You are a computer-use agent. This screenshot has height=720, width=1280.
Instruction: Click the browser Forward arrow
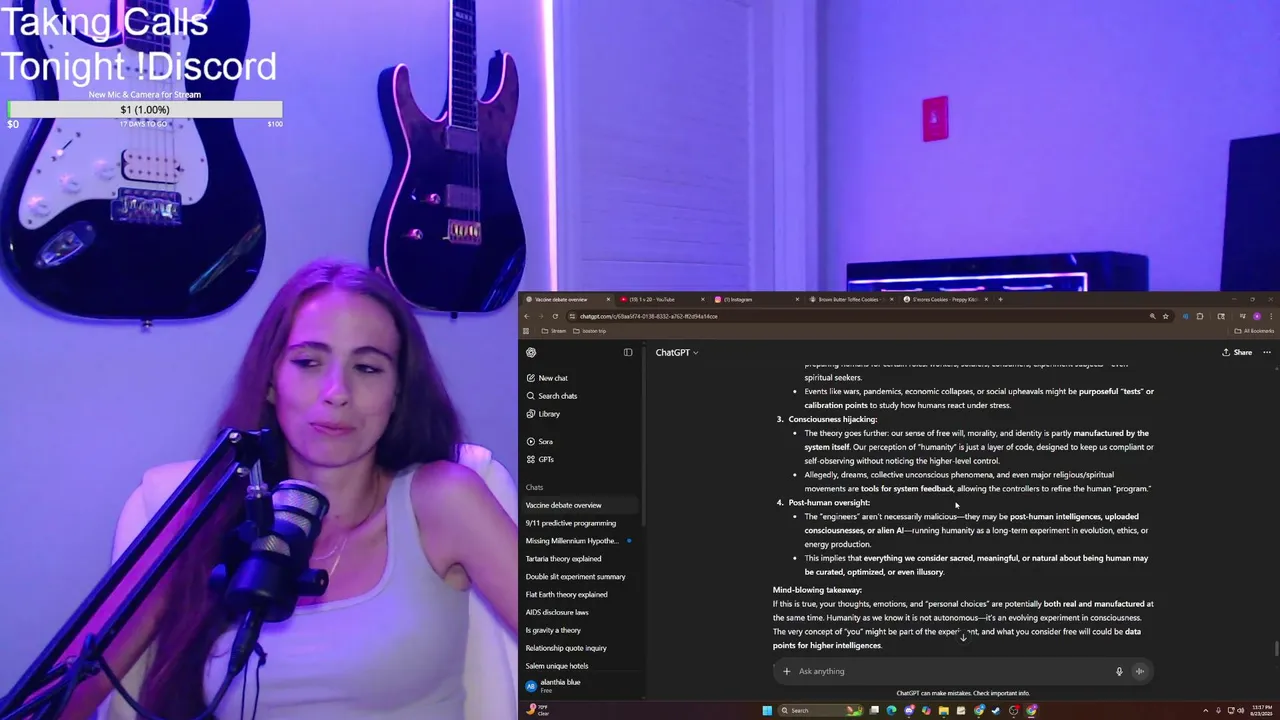pos(541,316)
